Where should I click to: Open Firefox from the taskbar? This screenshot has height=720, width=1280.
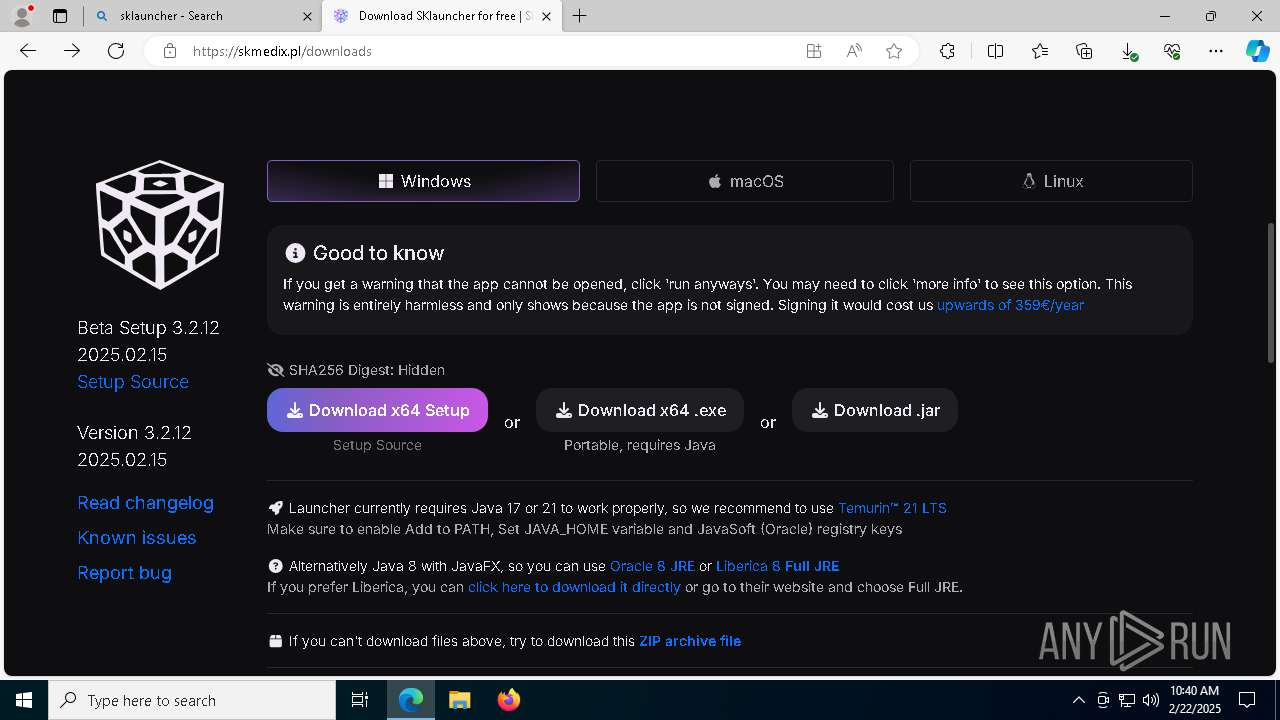coord(509,700)
